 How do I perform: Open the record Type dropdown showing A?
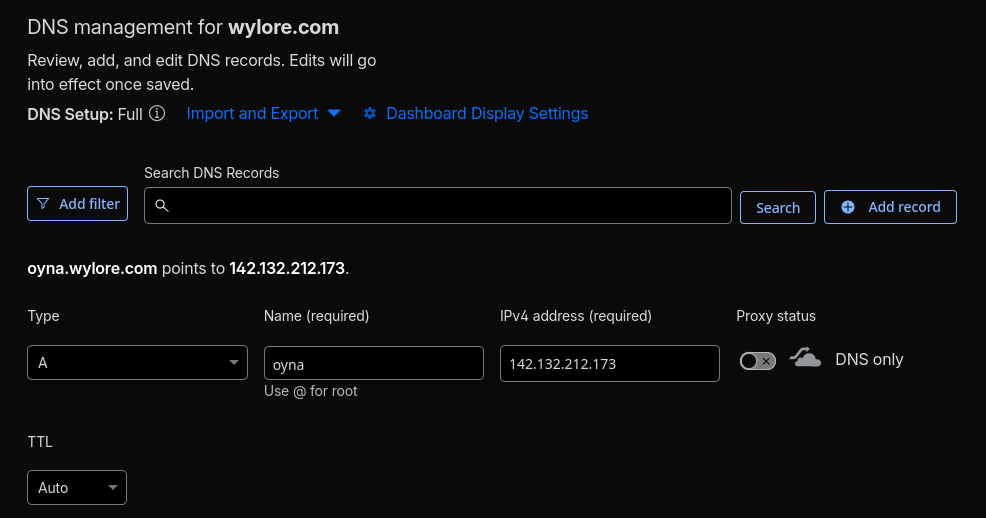click(137, 363)
